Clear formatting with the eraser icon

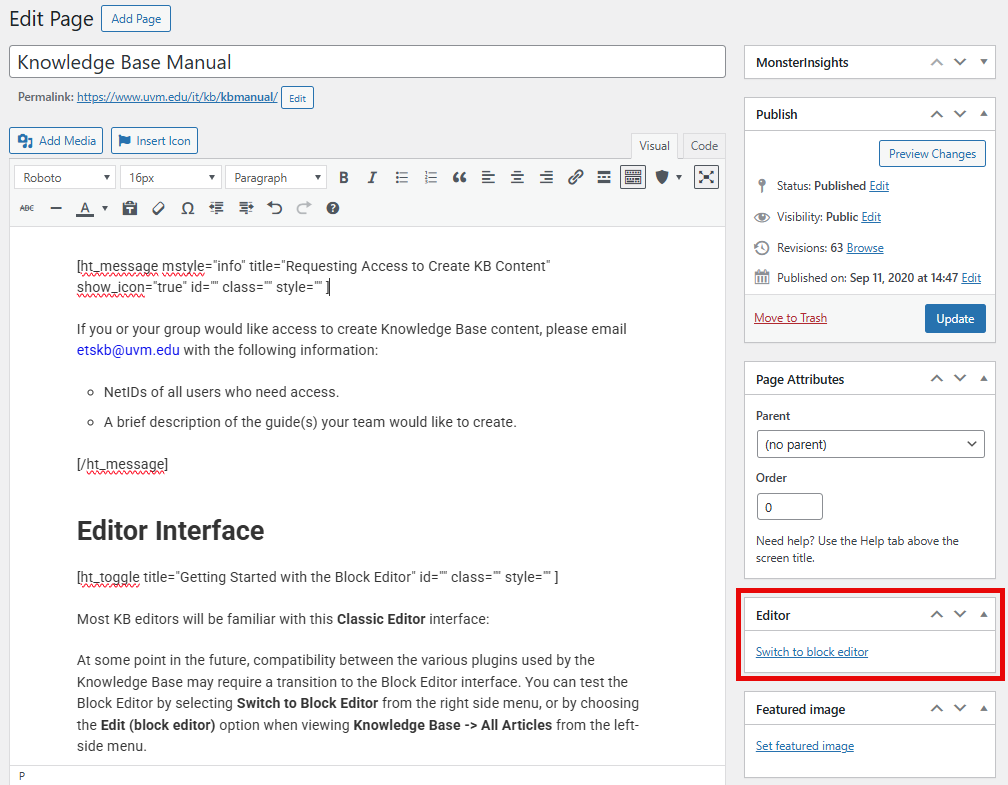[158, 208]
